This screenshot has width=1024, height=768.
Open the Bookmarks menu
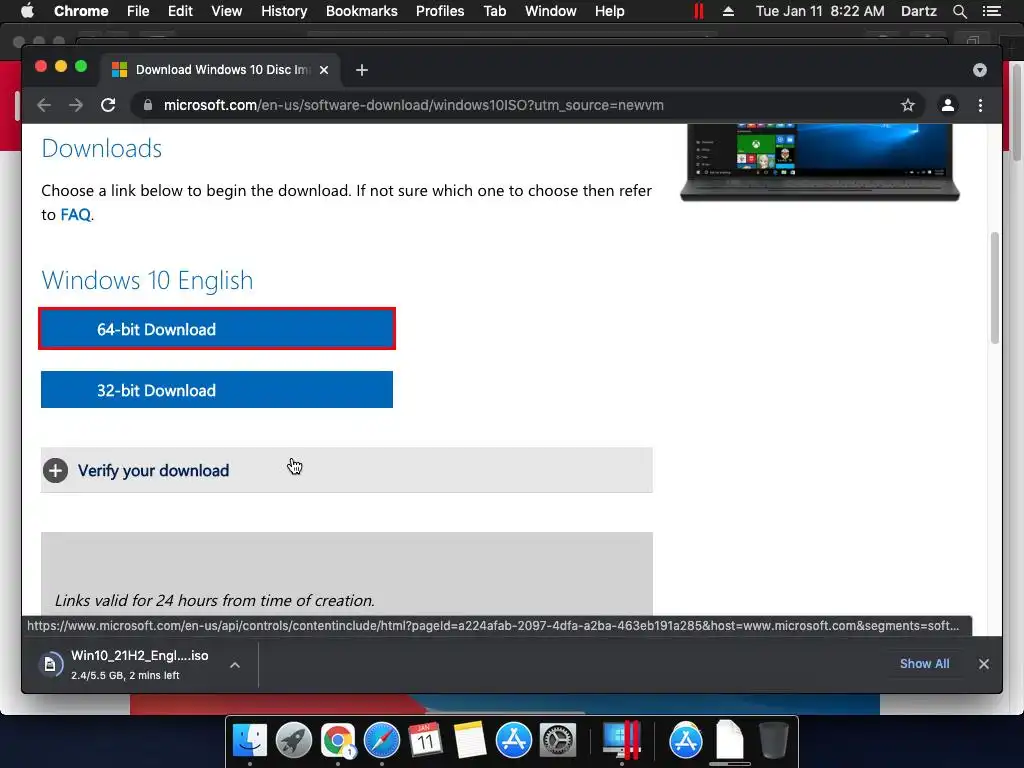point(361,11)
